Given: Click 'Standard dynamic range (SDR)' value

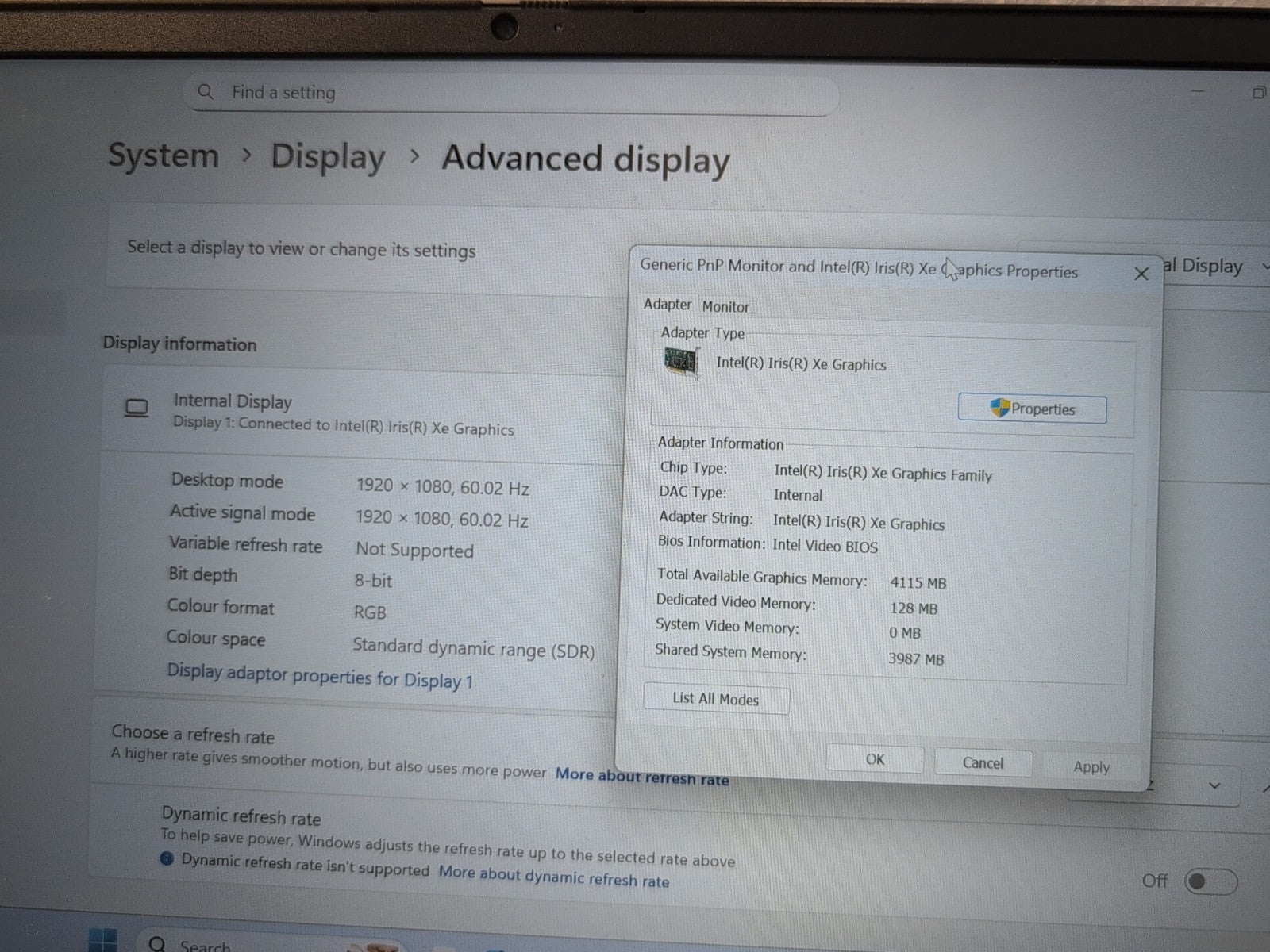Looking at the screenshot, I should pos(473,648).
